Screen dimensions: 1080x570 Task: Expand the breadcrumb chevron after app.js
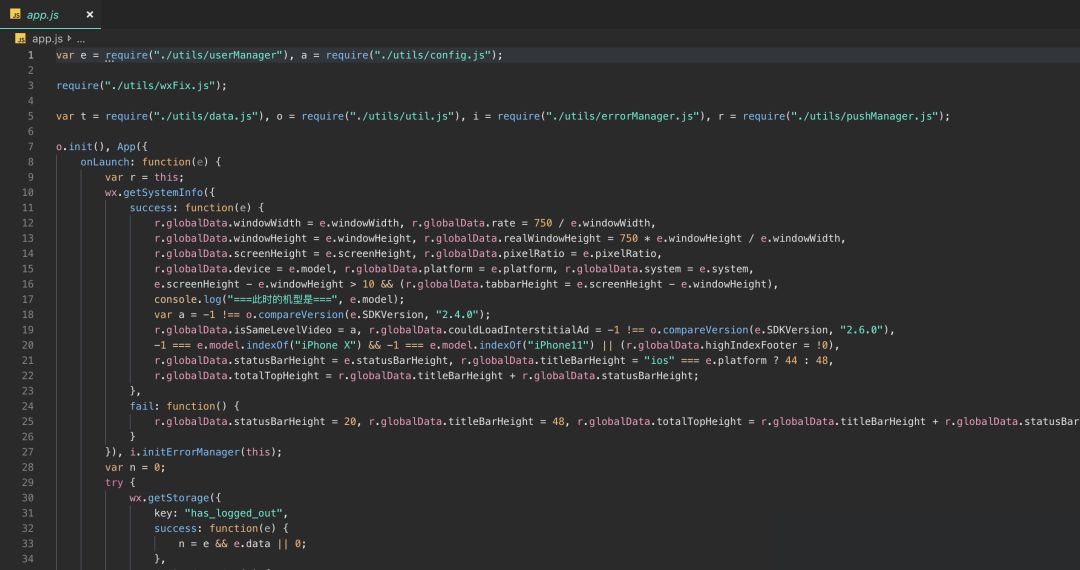70,39
